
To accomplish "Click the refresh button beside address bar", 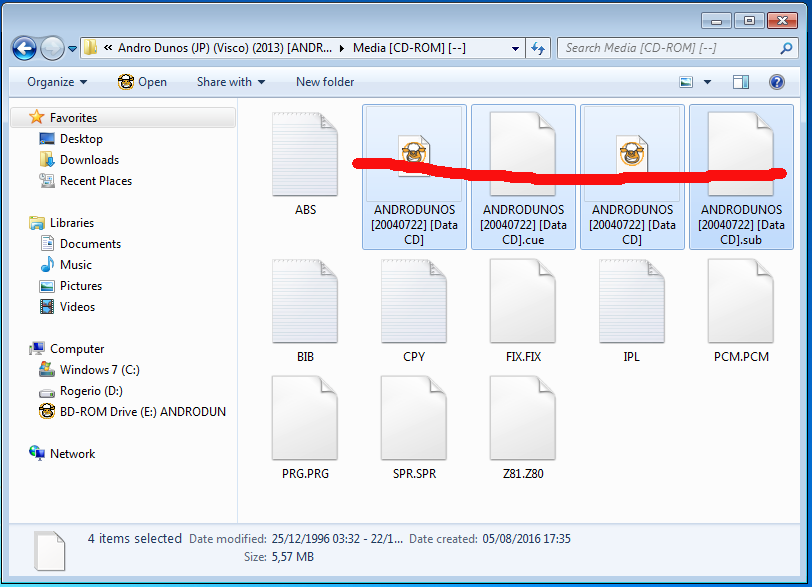I will 538,48.
